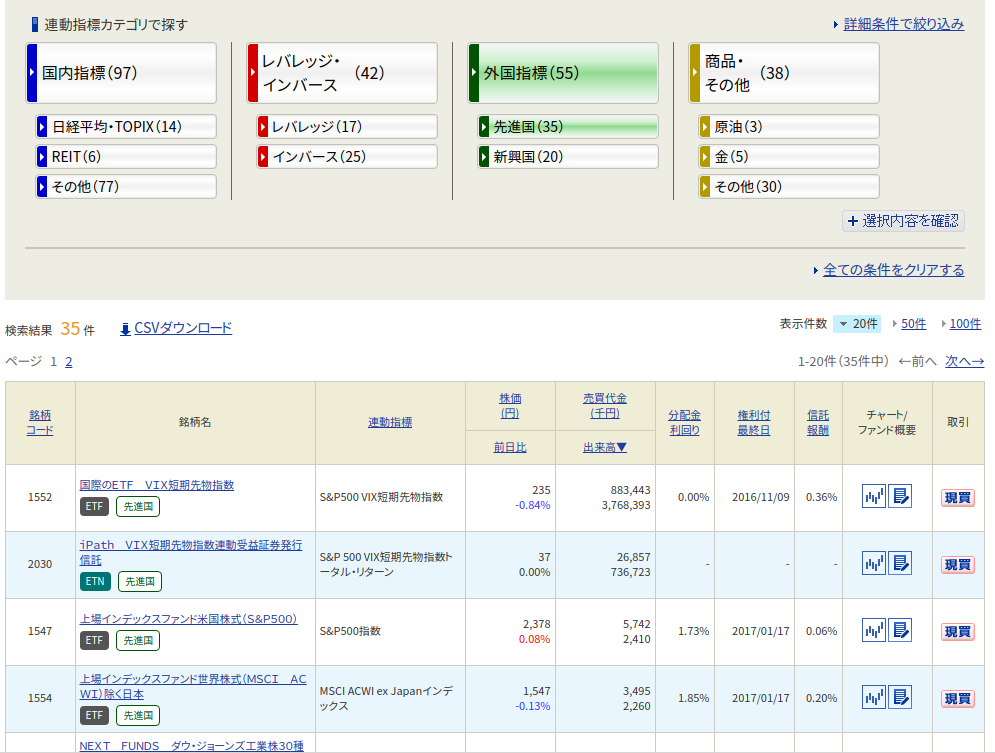The image size is (995, 753).
Task: Select the 金(5) commodity filter
Action: [789, 157]
